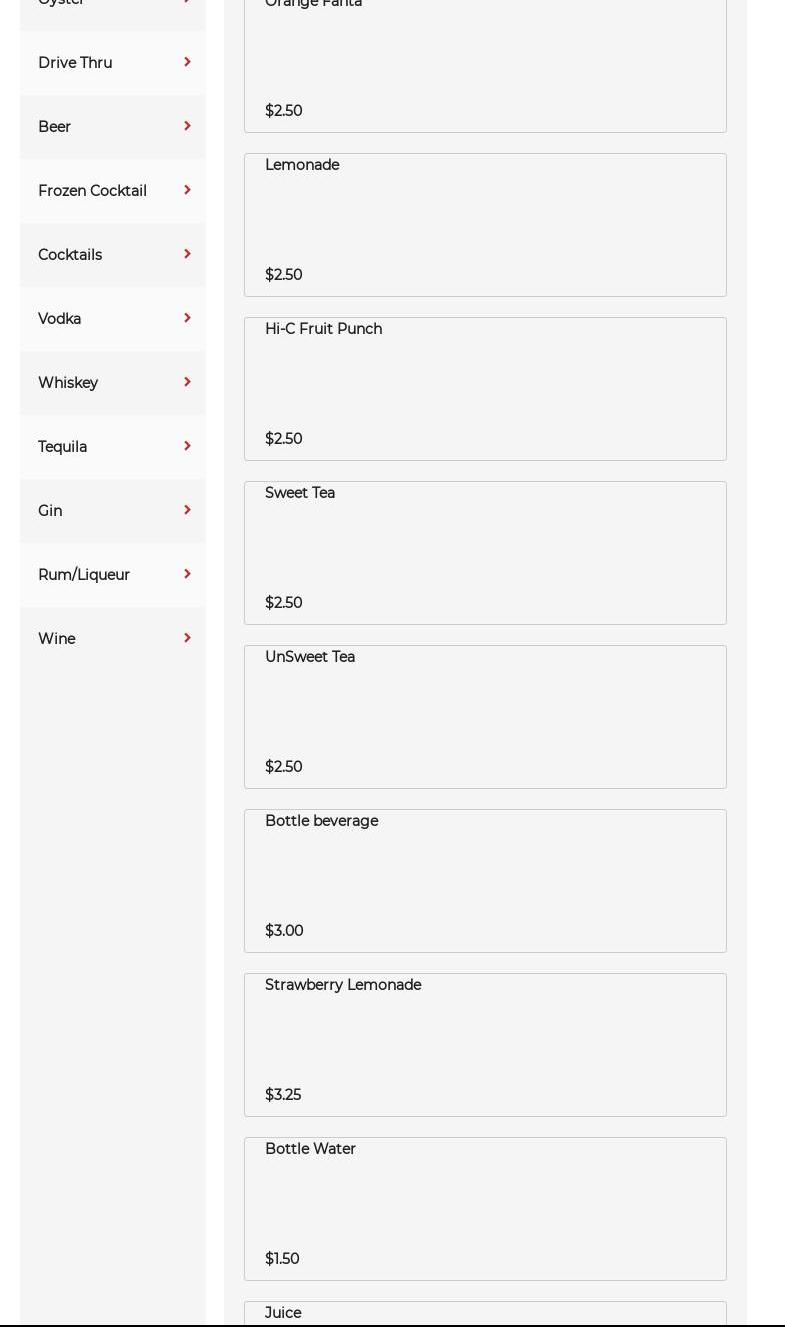The height and width of the screenshot is (1327, 785).
Task: Open the Bottle beverage item
Action: (485, 881)
